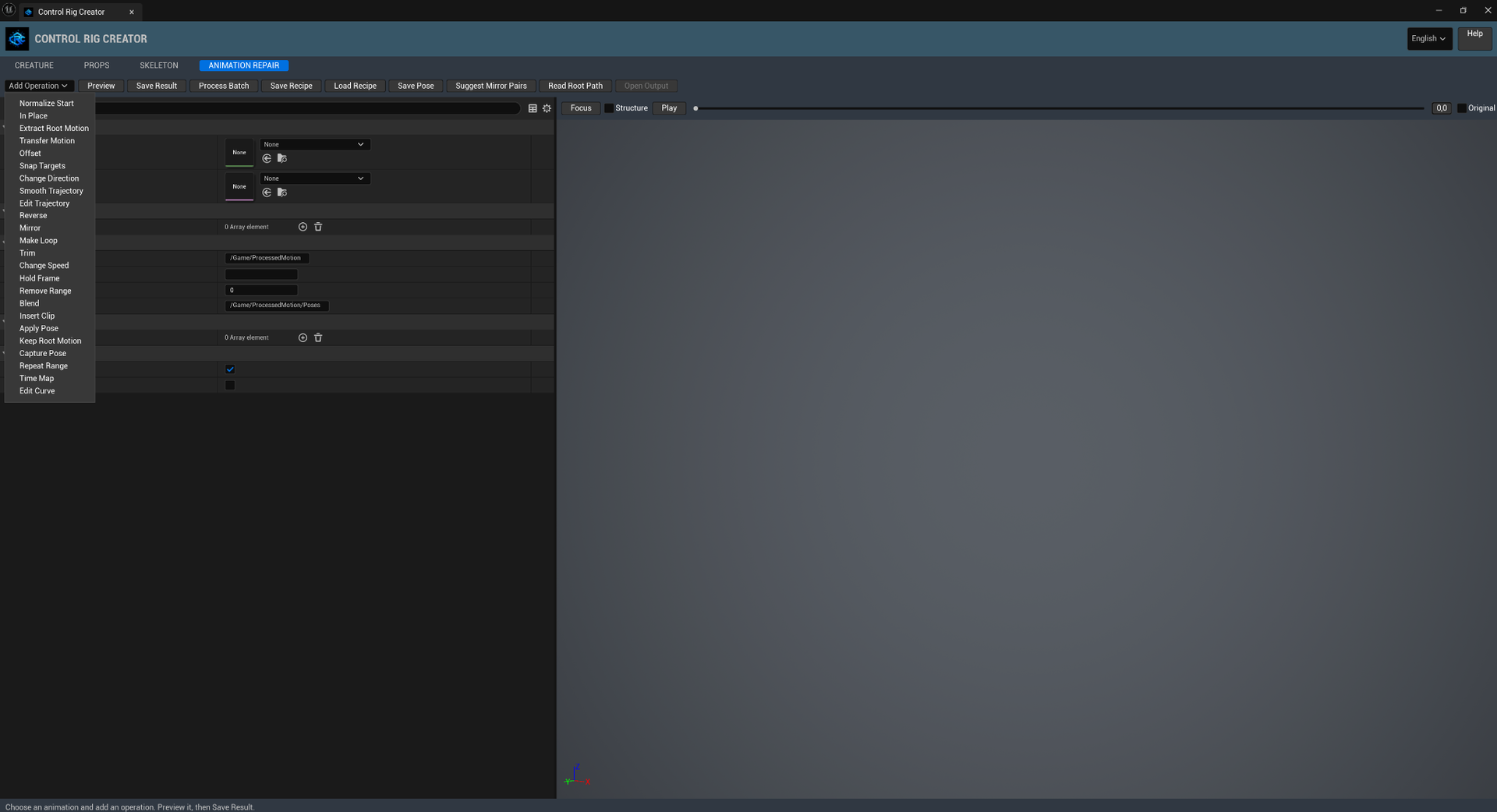Browse to asset icon for green-underlined slot
This screenshot has height=812, width=1497.
click(282, 158)
